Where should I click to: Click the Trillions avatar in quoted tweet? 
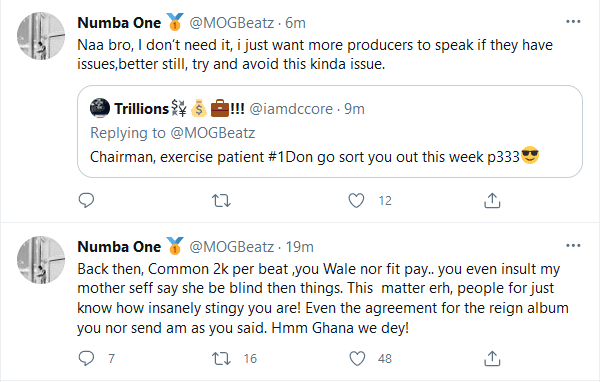[100, 108]
